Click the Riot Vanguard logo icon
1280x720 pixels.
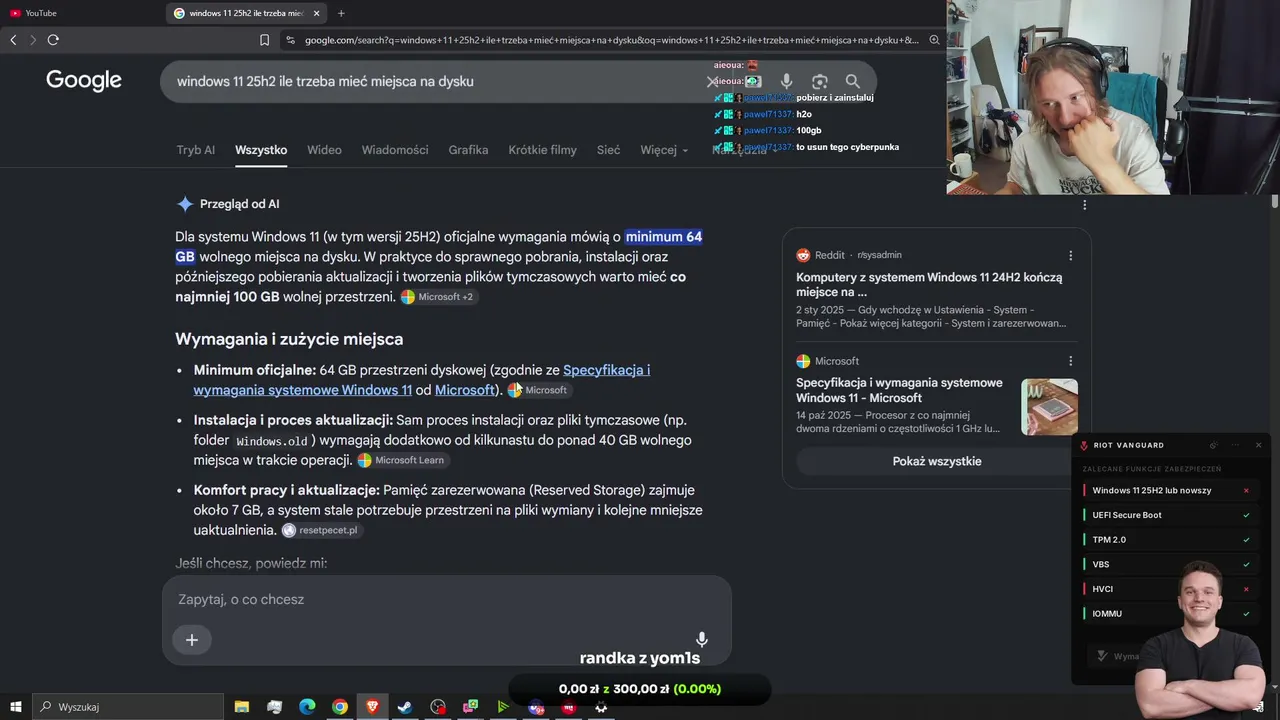point(1084,445)
